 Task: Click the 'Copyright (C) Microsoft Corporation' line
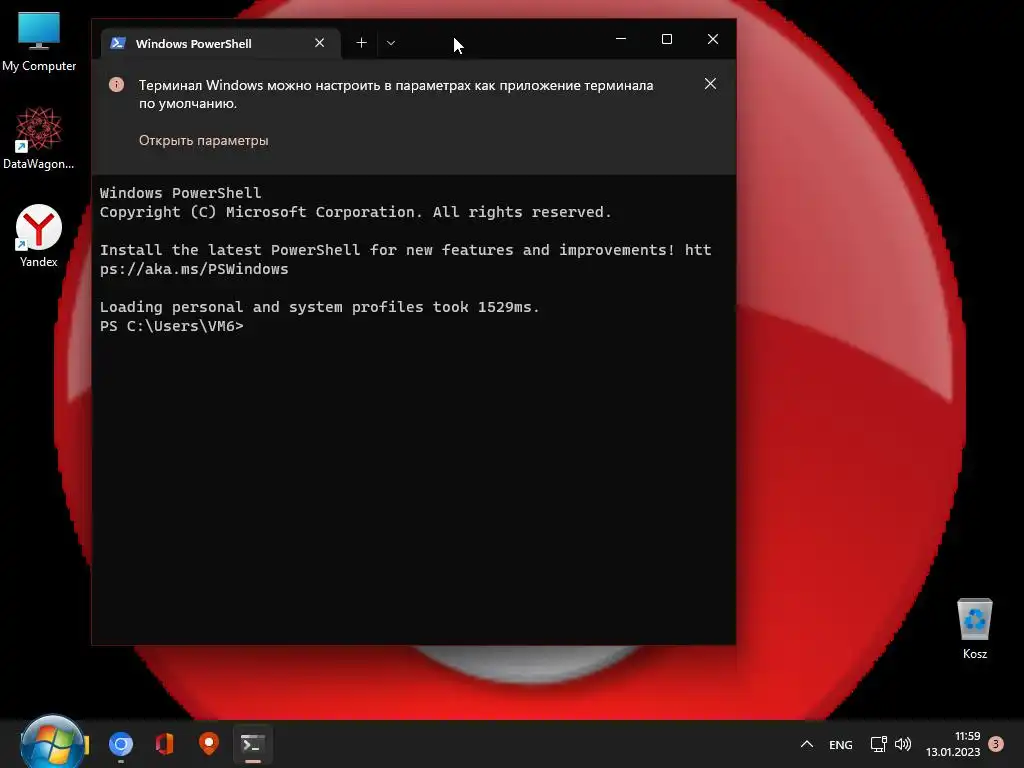(x=355, y=212)
